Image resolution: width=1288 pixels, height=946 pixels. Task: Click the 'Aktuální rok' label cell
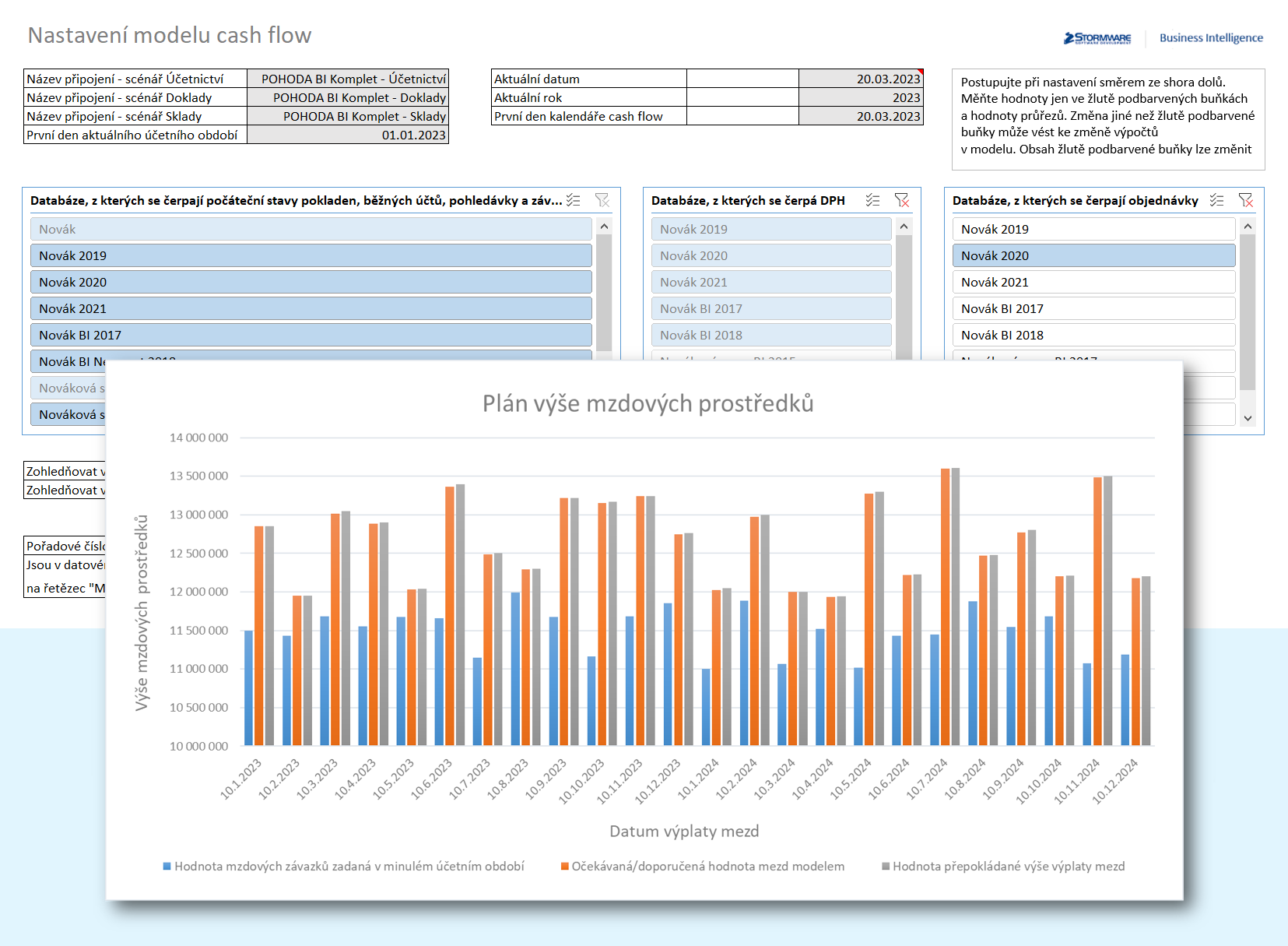click(x=589, y=97)
